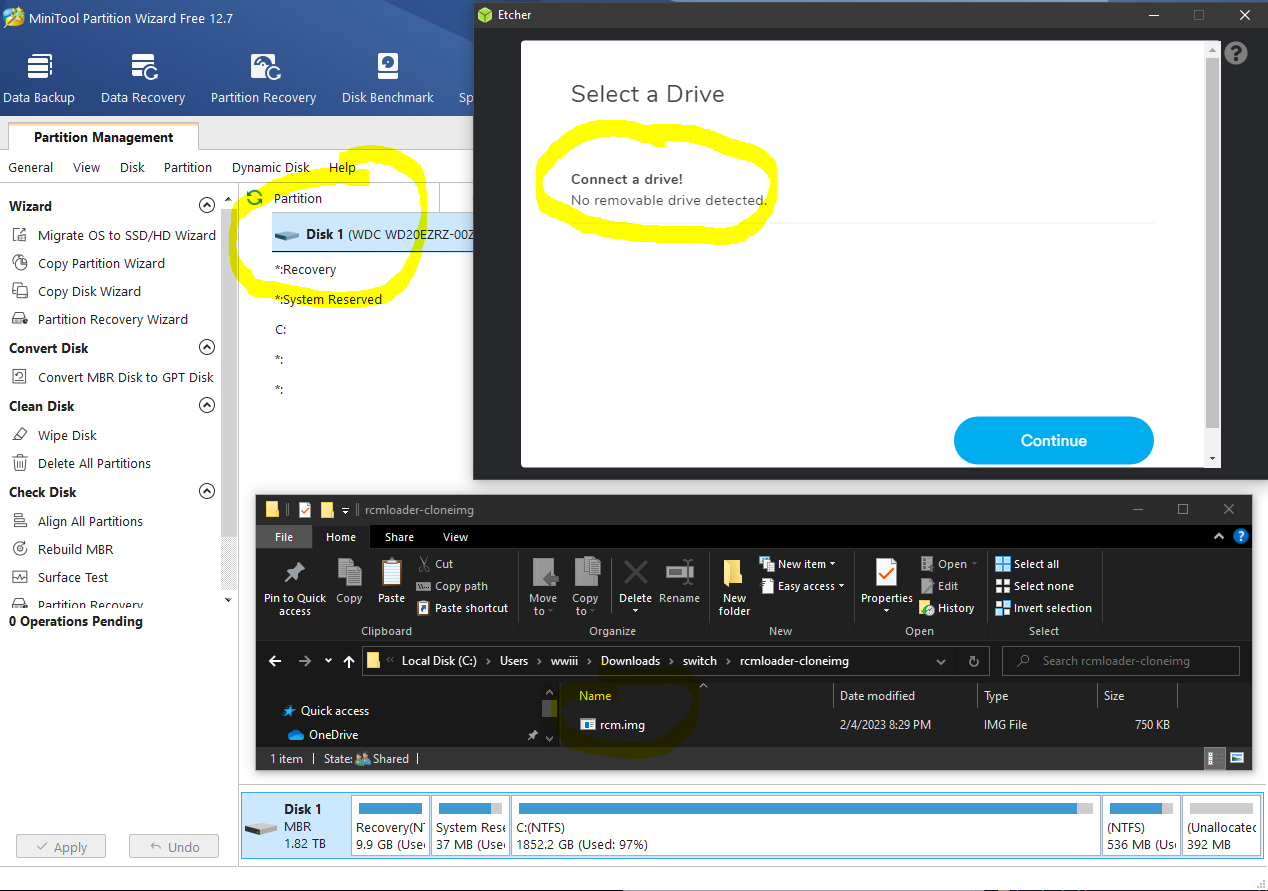Switch Explorer to large icons view
This screenshot has height=891, width=1268.
click(x=1237, y=758)
